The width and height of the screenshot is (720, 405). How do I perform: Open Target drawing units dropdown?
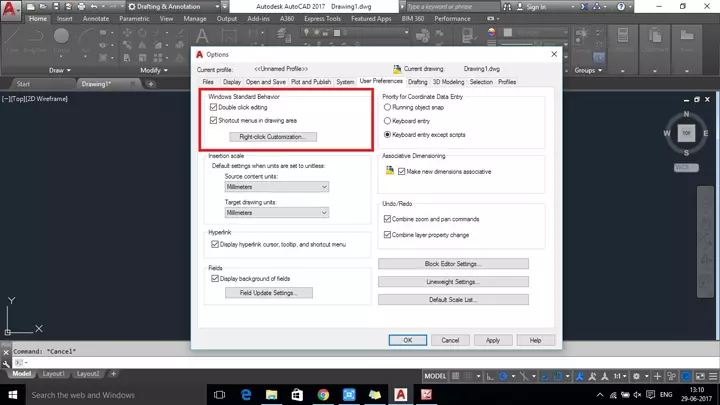pos(277,213)
